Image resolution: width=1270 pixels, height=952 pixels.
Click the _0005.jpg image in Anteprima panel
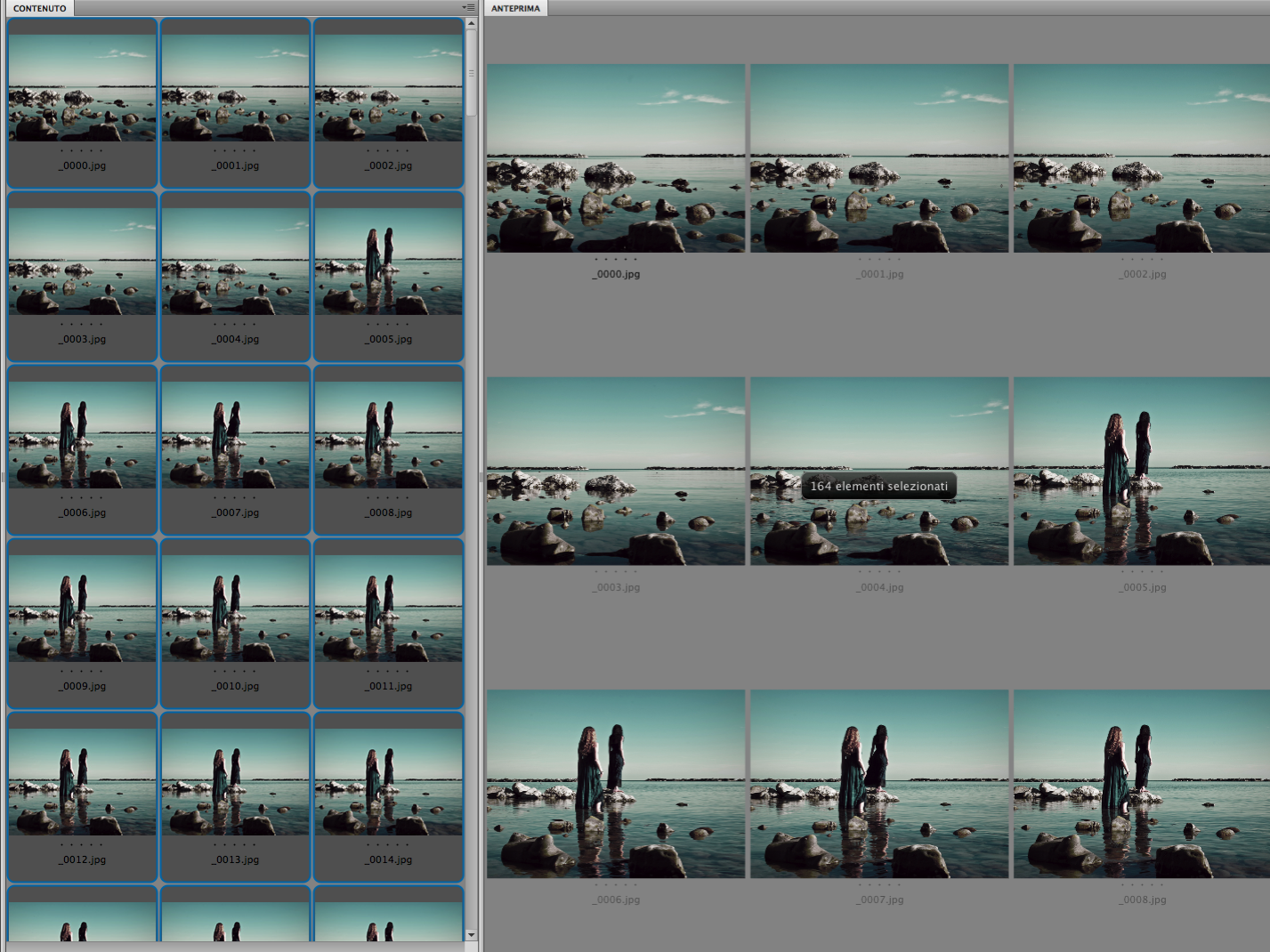click(x=1143, y=471)
